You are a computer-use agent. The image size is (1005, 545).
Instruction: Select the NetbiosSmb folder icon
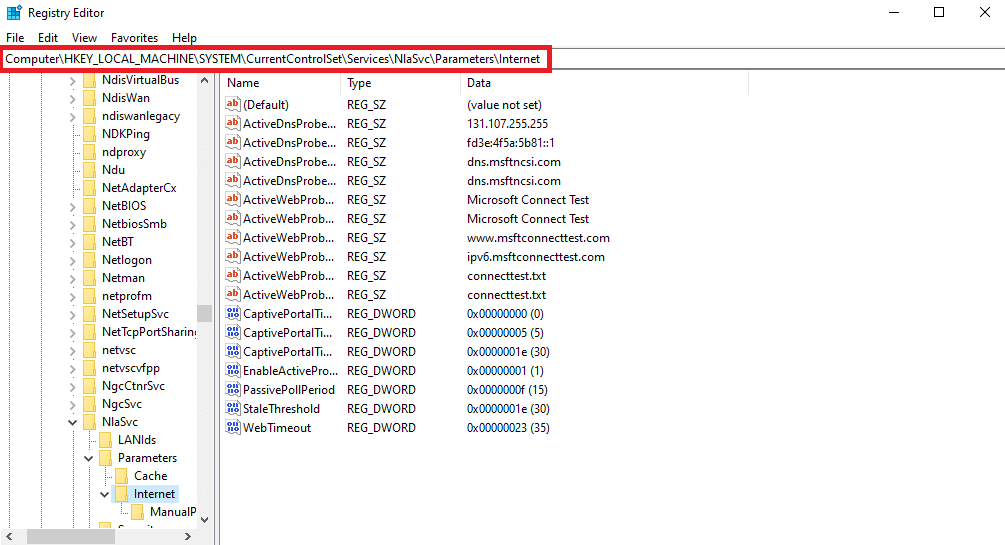point(90,224)
